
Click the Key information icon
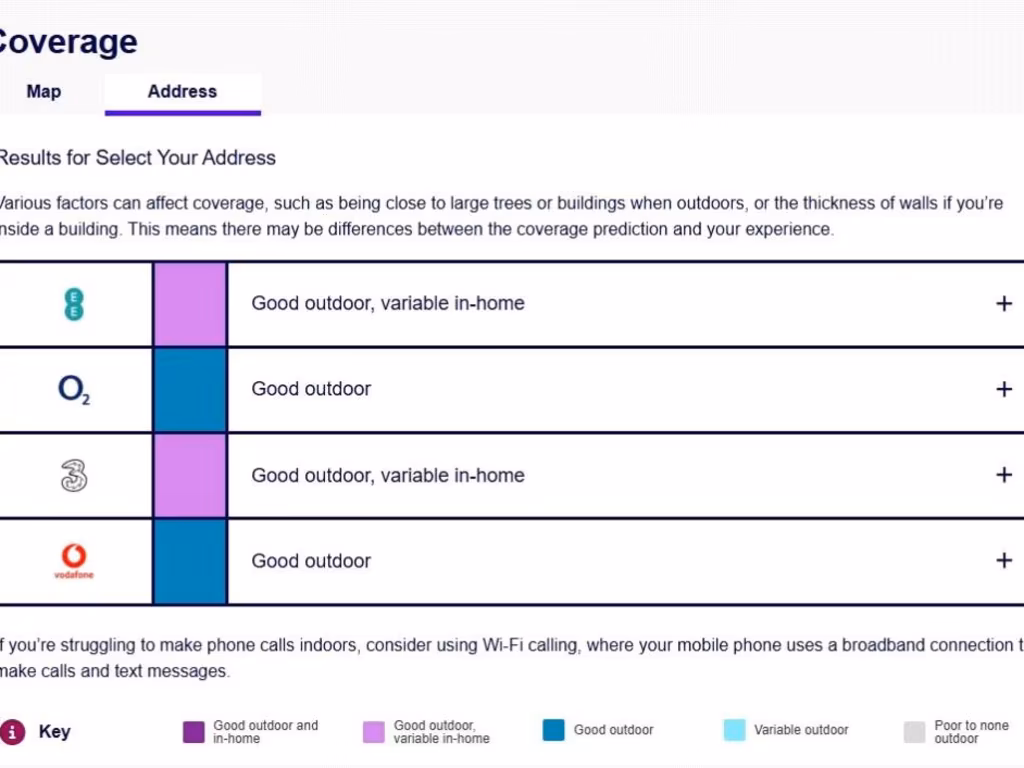pyautogui.click(x=12, y=732)
